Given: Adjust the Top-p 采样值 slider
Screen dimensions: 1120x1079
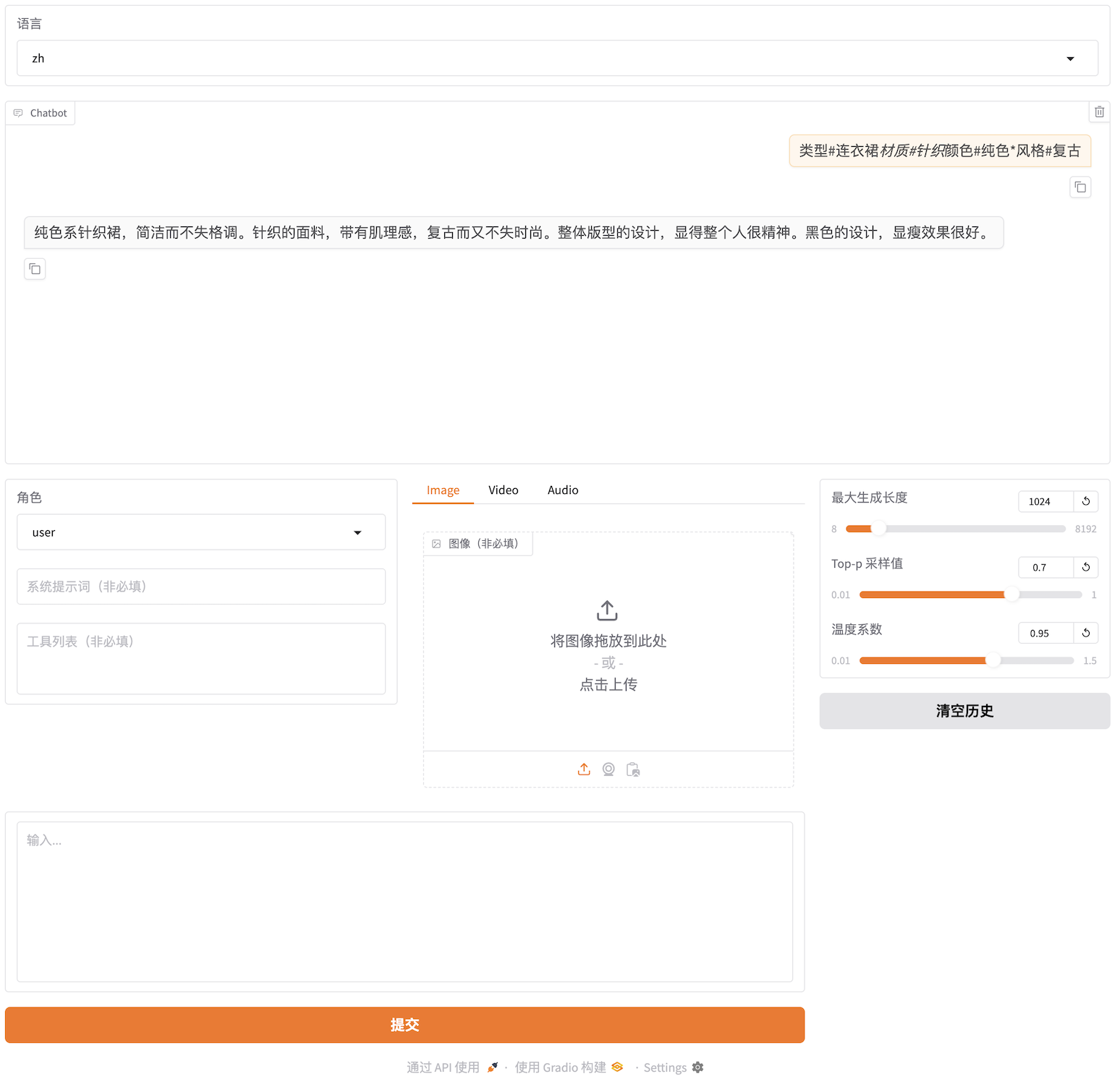Looking at the screenshot, I should tap(970, 594).
